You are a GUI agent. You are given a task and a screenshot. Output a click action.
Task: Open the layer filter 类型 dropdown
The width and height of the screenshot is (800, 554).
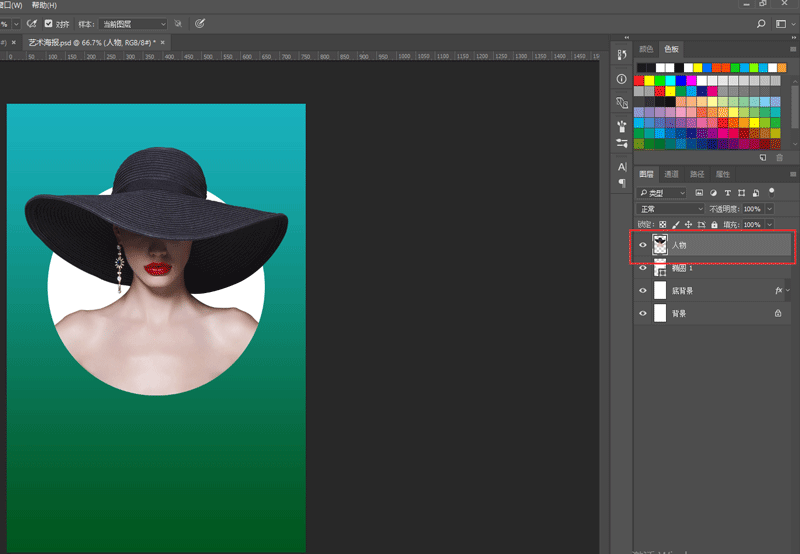[x=662, y=193]
